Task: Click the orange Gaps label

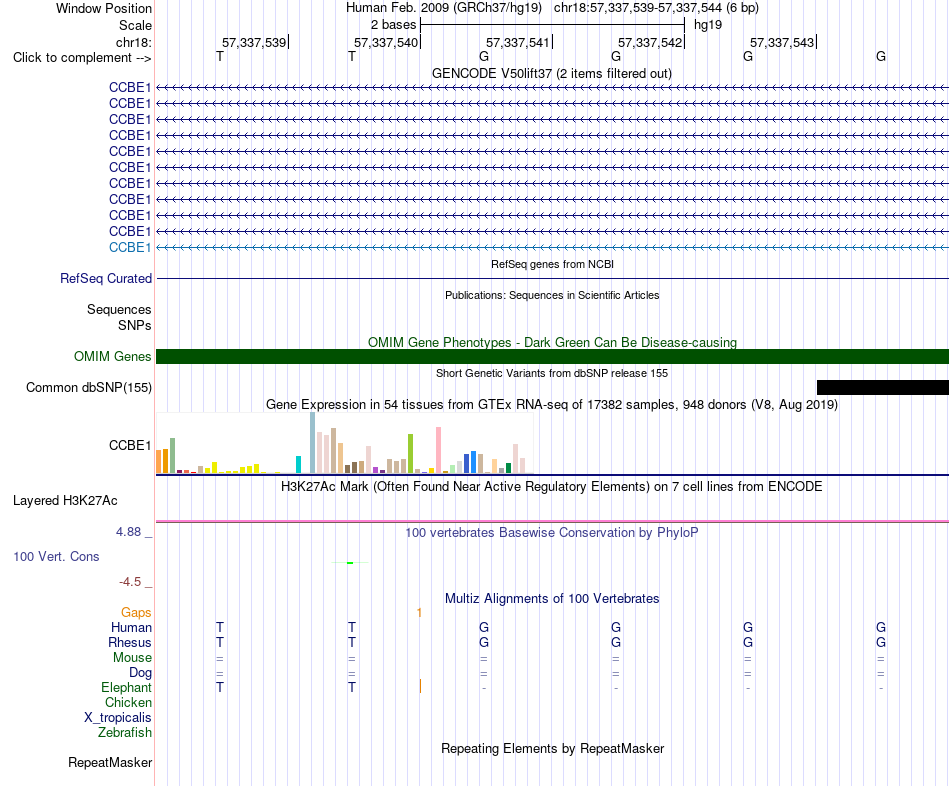Action: [136, 613]
